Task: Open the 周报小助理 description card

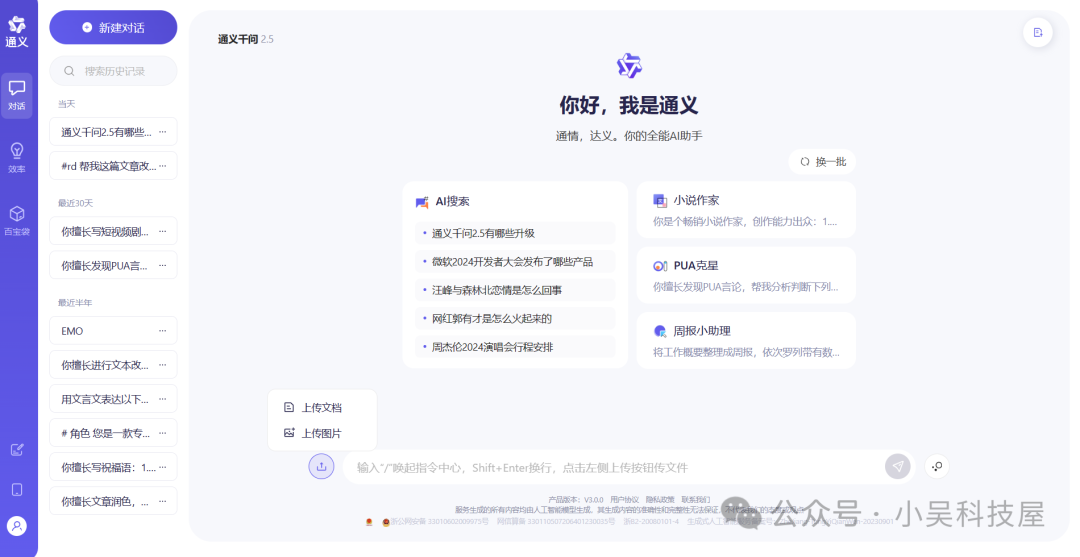Action: point(746,341)
